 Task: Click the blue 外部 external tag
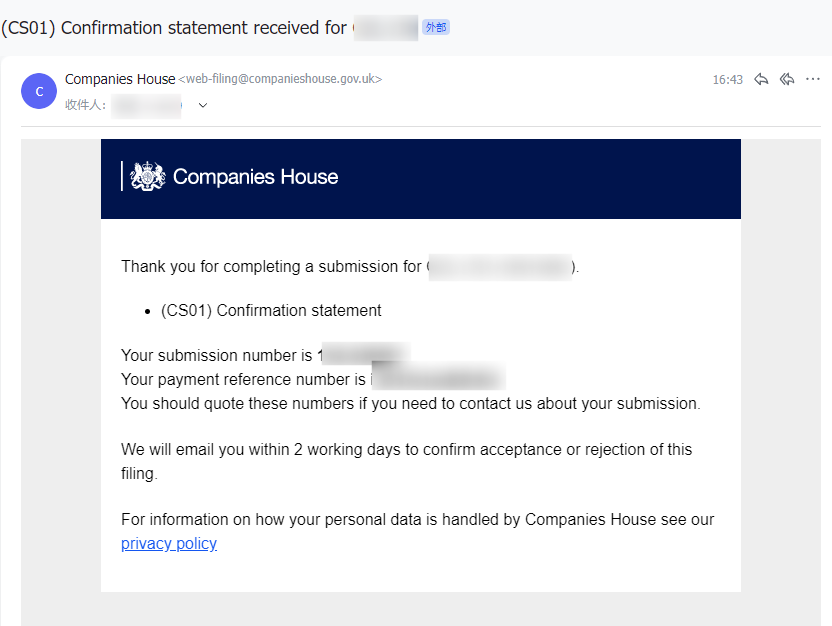(436, 27)
